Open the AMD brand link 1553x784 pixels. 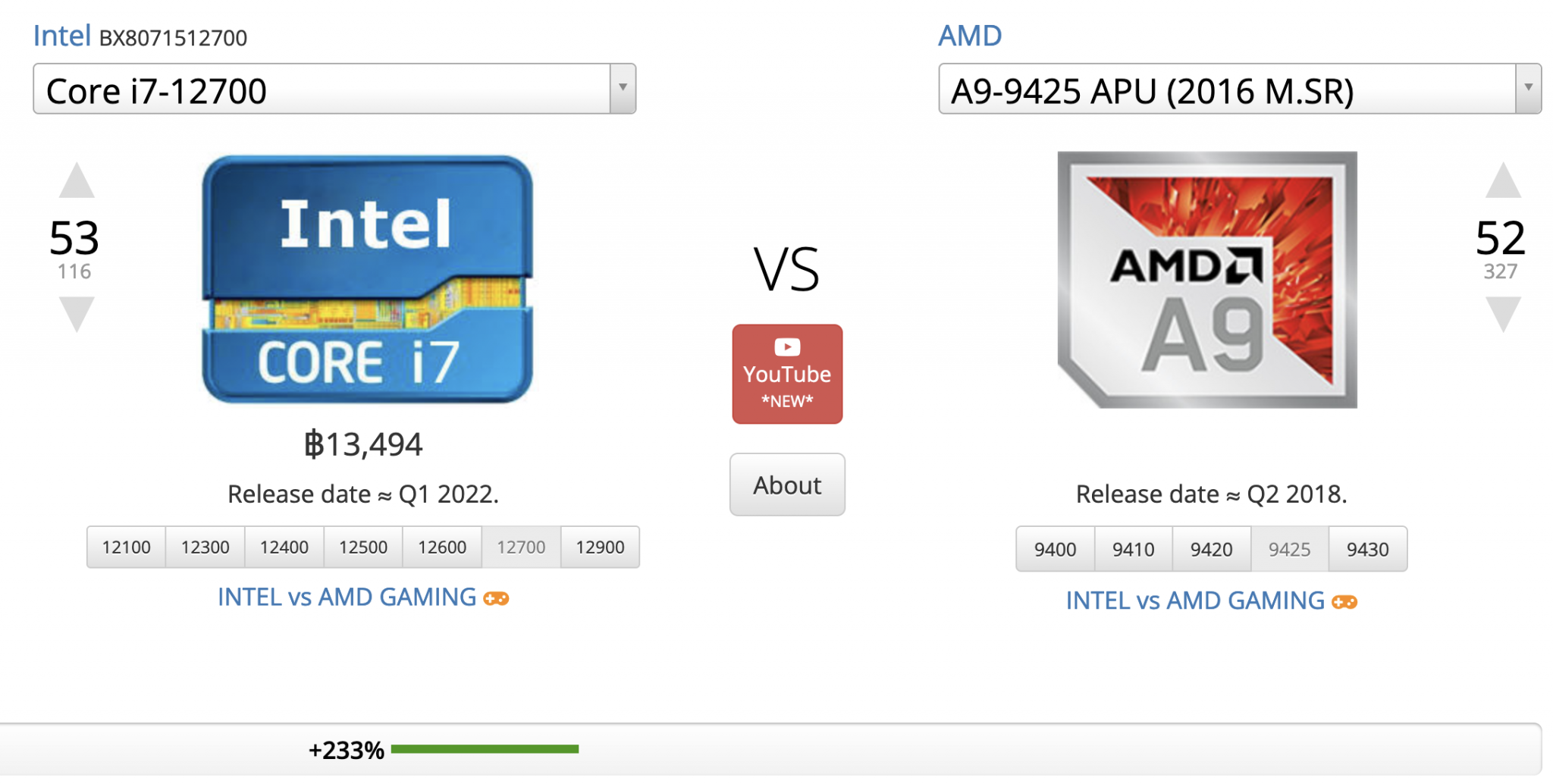click(x=969, y=36)
